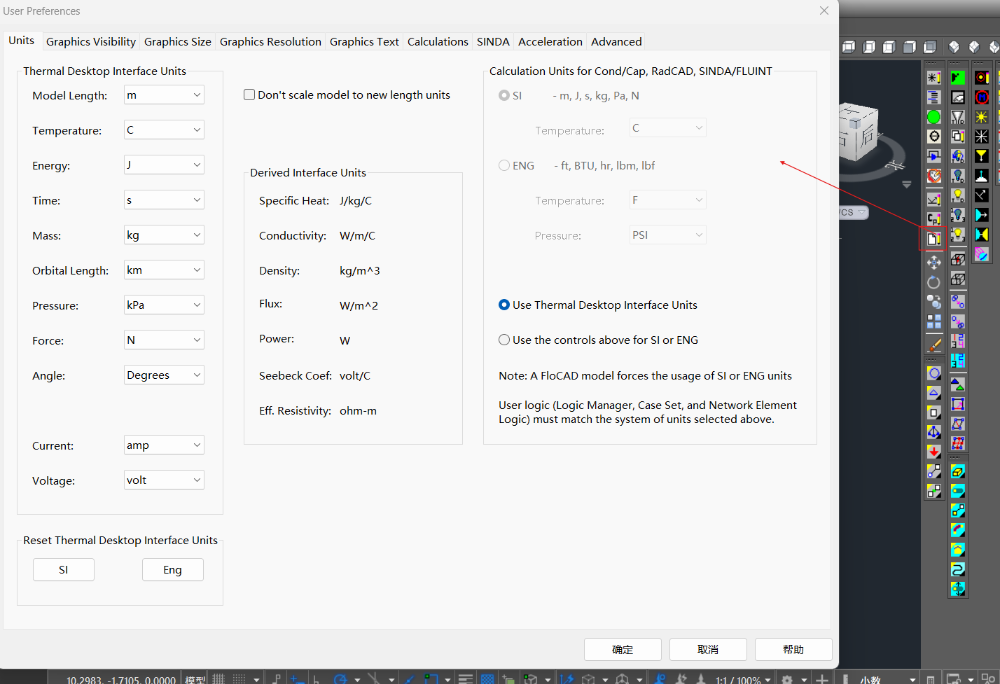Click the yellow sun icon in toolbar
Screen dimensions: 1000x684
(x=982, y=117)
